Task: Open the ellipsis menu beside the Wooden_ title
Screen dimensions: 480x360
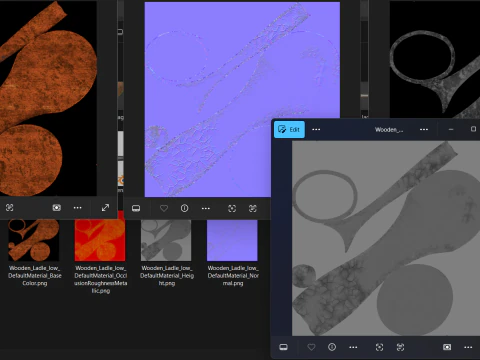Action: pos(424,129)
